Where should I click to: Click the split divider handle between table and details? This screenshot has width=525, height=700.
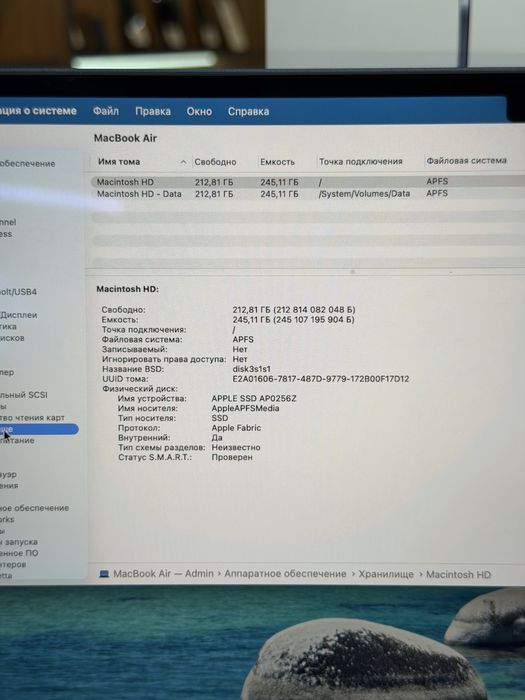352,271
